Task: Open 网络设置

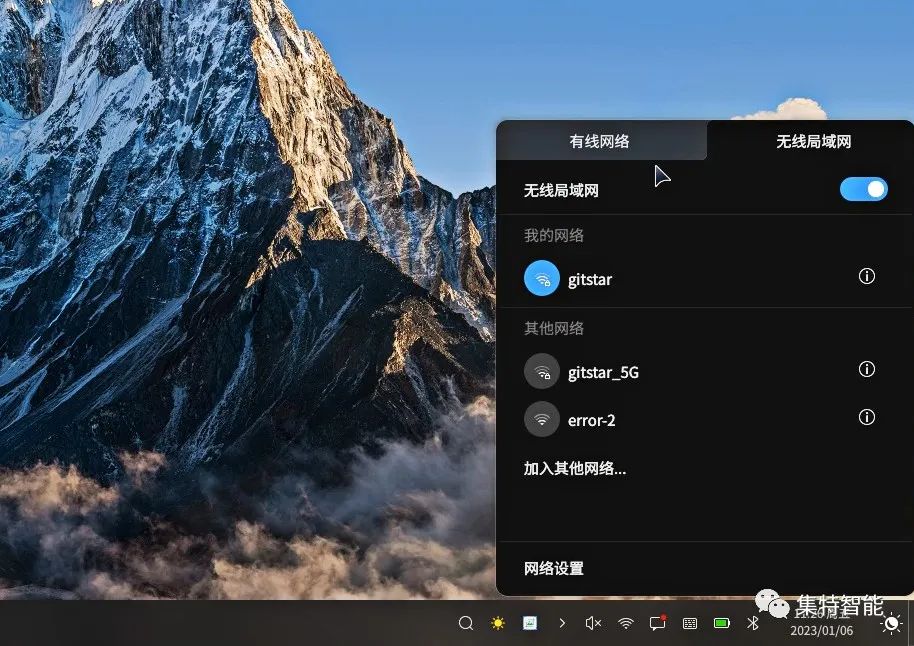Action: pos(554,568)
